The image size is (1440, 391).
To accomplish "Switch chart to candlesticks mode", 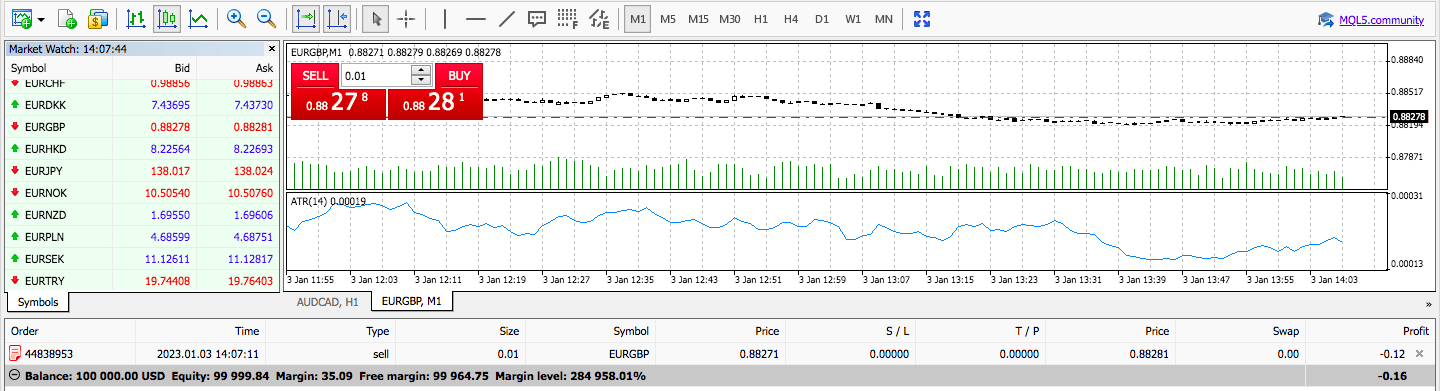I will tap(168, 18).
